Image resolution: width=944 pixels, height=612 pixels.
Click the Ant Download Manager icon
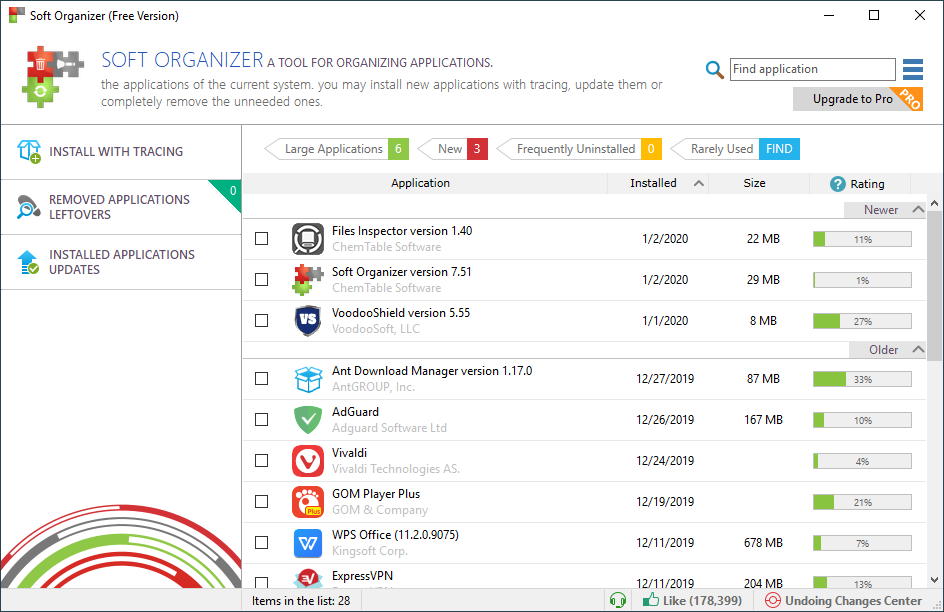308,379
